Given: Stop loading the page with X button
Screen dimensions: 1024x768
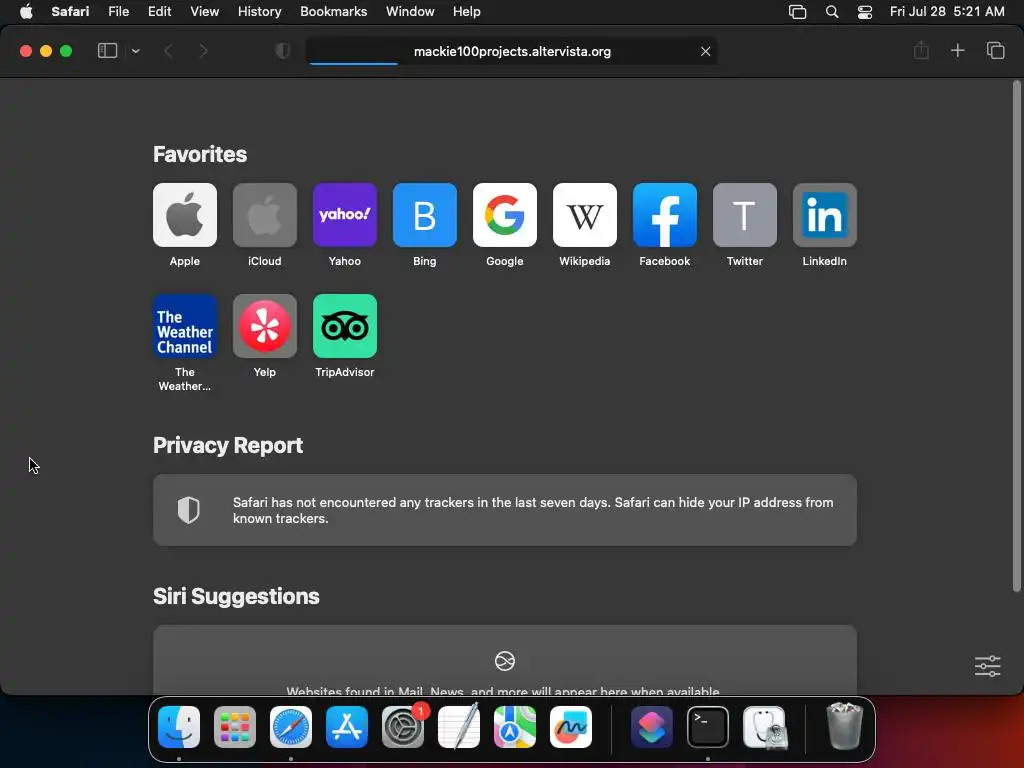Looking at the screenshot, I should [x=705, y=51].
